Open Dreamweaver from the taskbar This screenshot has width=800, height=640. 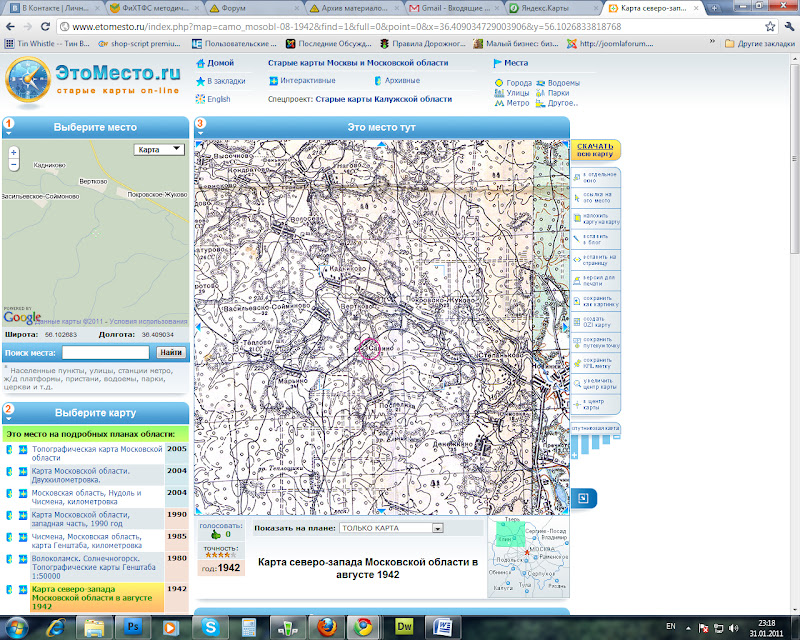coord(404,627)
